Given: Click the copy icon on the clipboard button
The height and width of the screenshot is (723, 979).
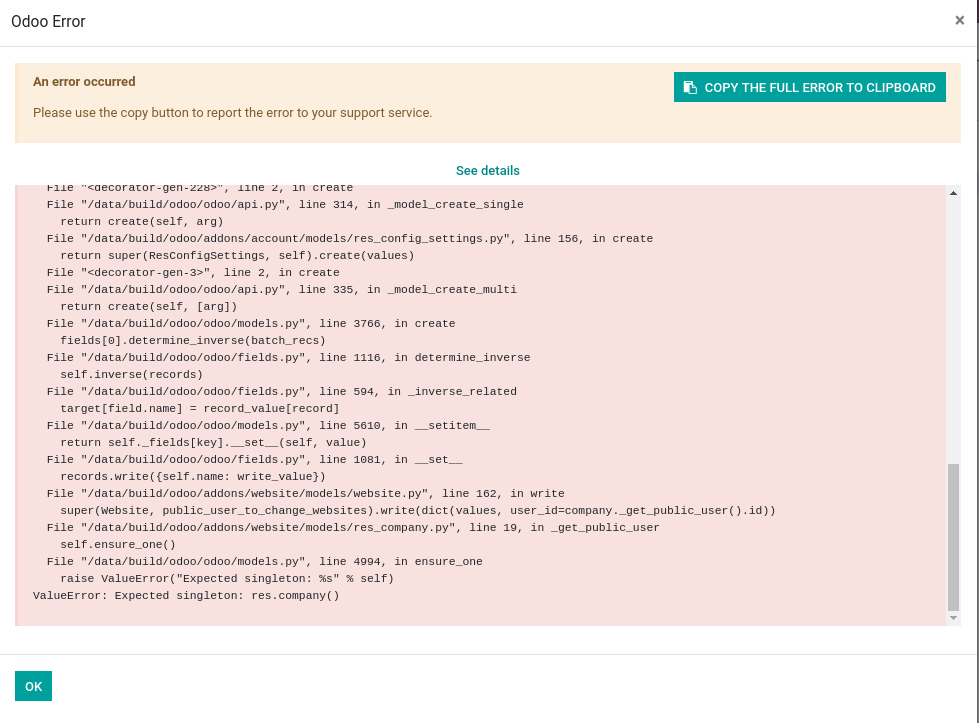Looking at the screenshot, I should tap(689, 87).
